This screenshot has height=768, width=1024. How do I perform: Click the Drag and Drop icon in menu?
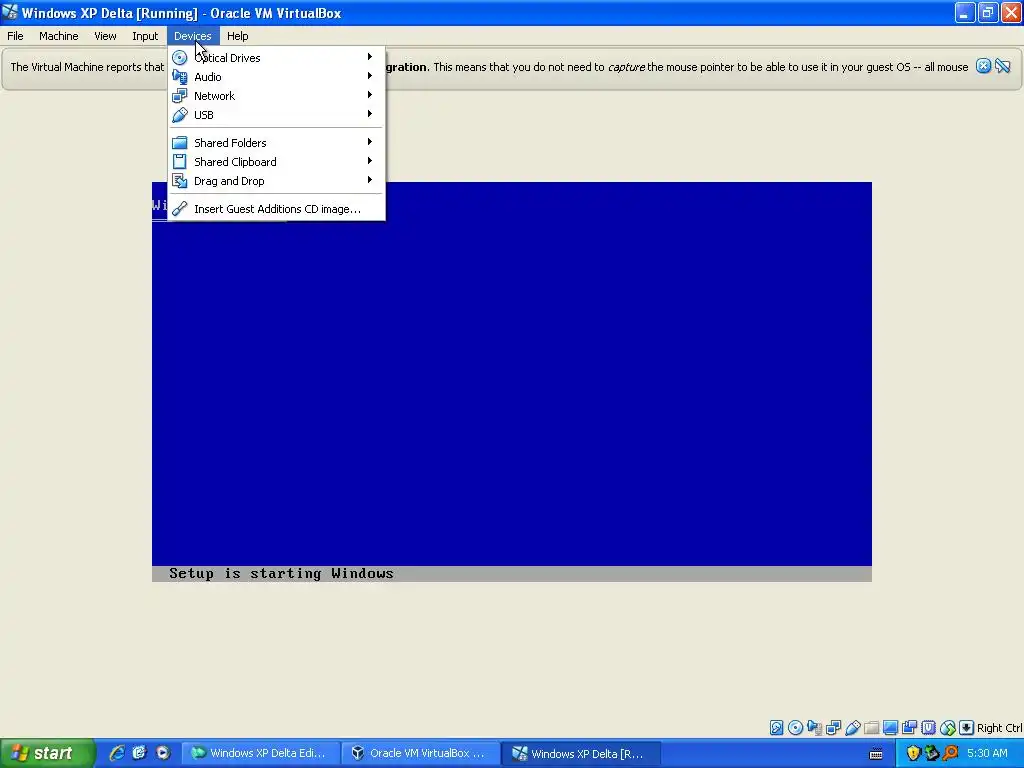180,181
